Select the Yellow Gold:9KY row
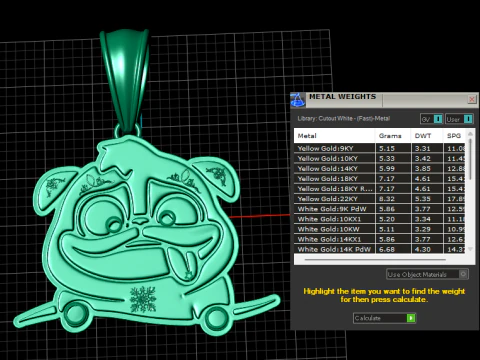480x360 pixels. [x=379, y=148]
